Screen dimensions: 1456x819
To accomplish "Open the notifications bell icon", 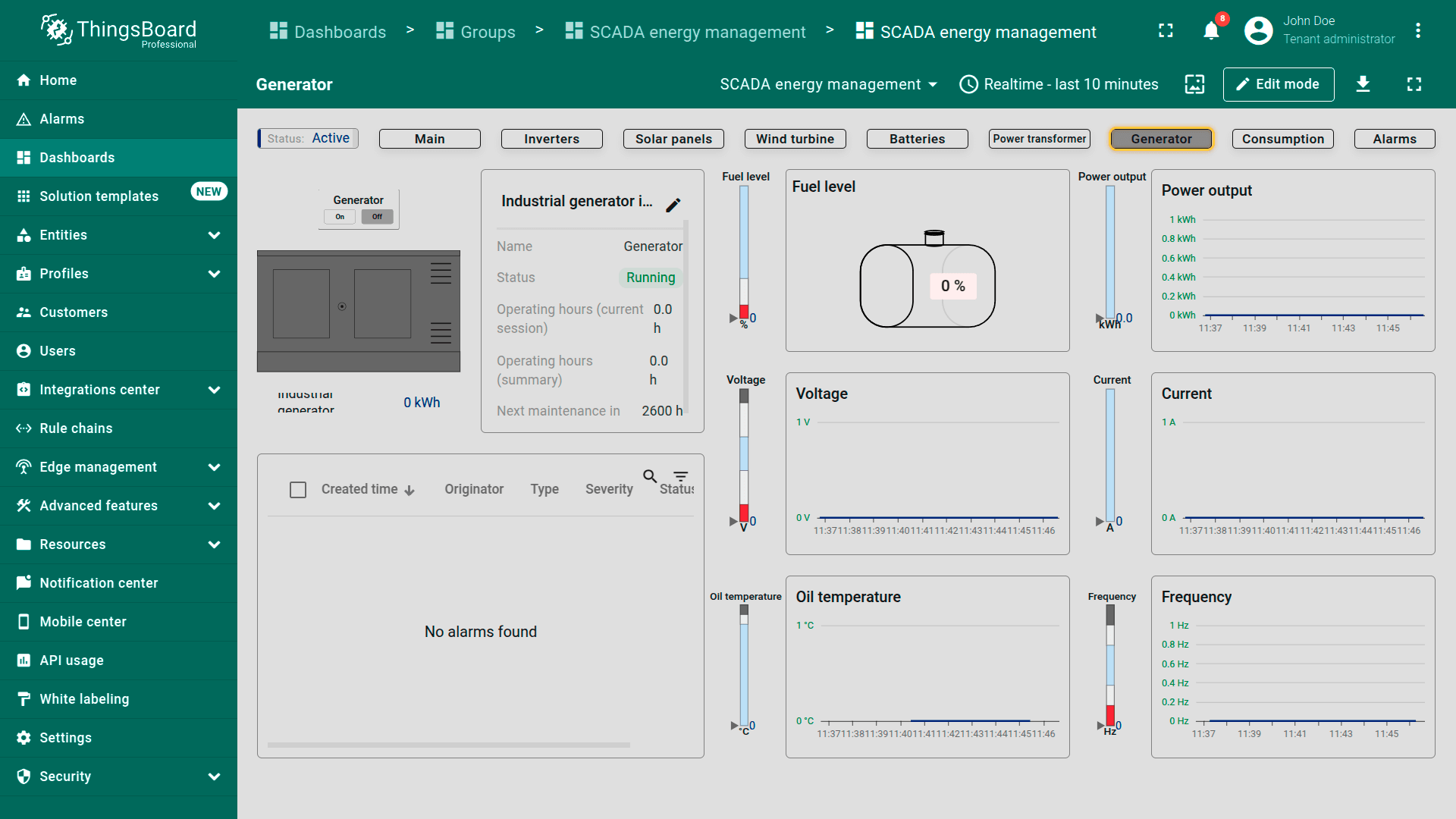I will tap(1211, 31).
